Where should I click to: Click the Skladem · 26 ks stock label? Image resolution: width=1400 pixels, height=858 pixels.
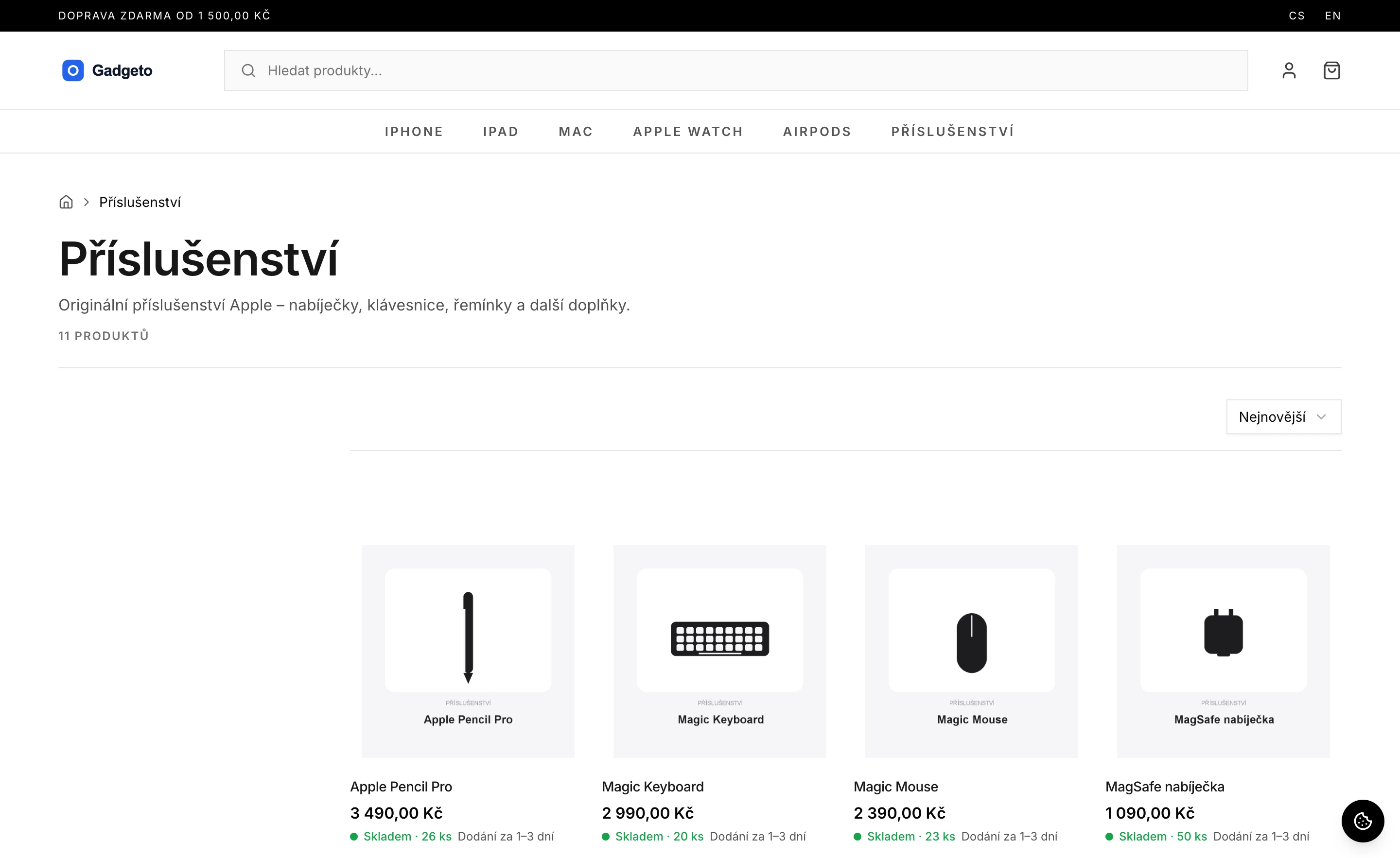[x=407, y=837]
